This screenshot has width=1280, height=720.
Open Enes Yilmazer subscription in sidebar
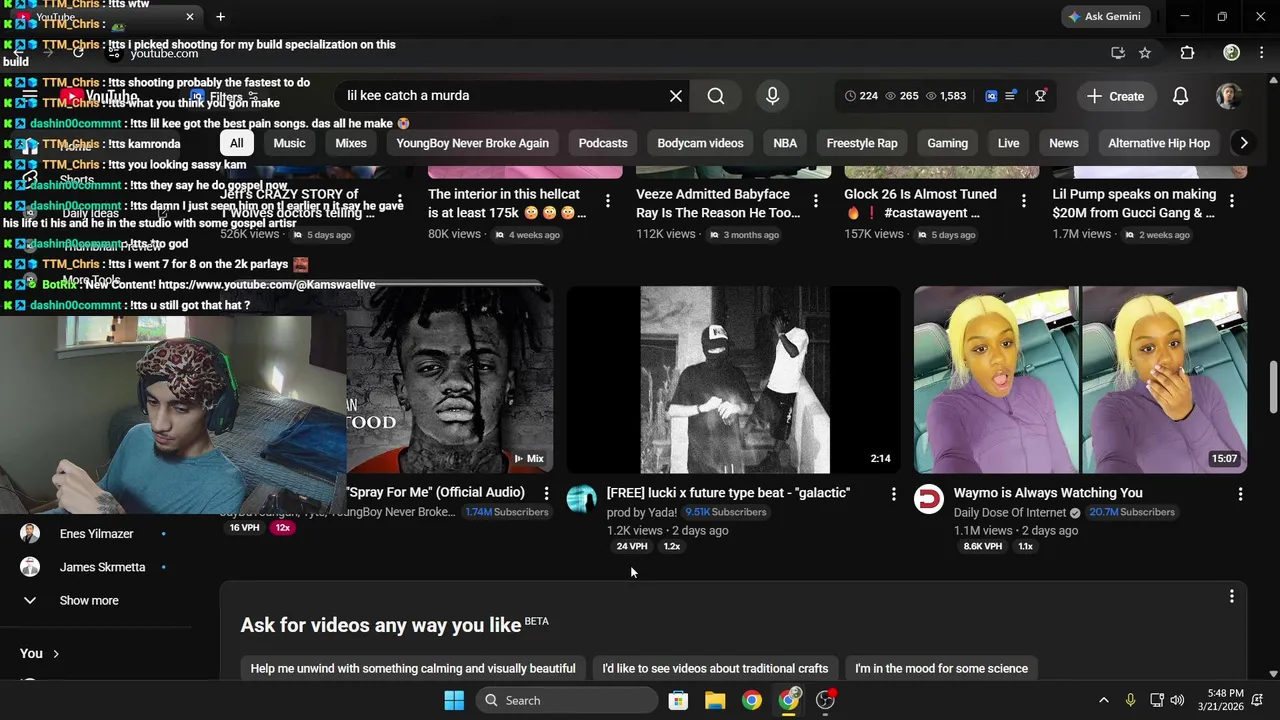[x=96, y=534]
